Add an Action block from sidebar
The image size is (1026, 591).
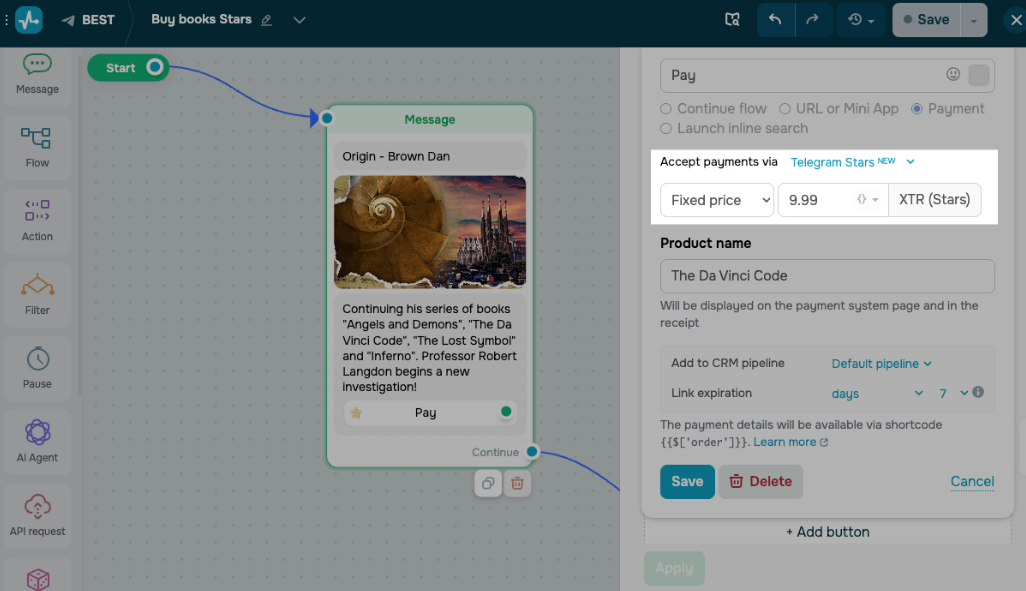37,221
